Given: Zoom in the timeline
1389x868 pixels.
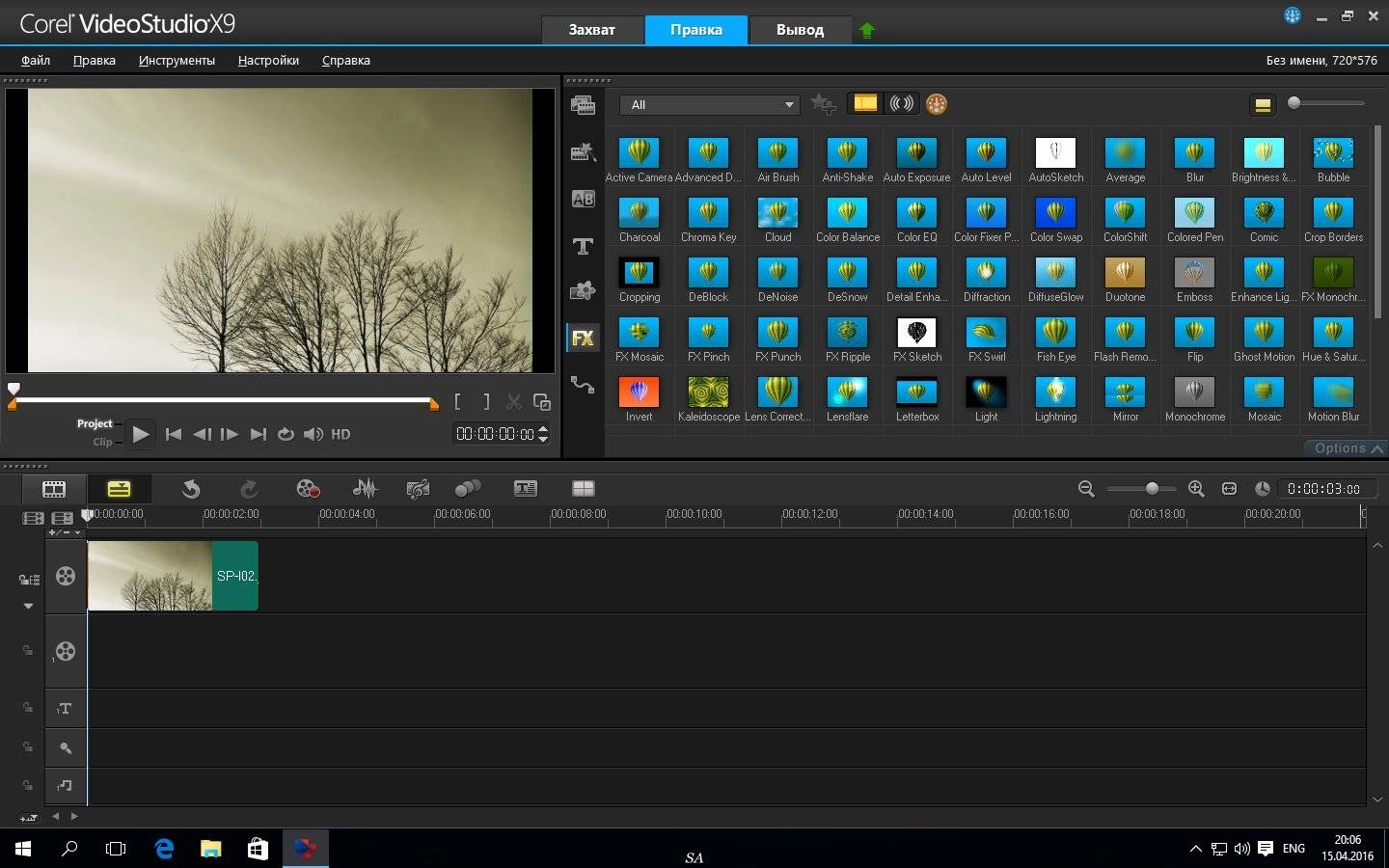Looking at the screenshot, I should point(1196,489).
